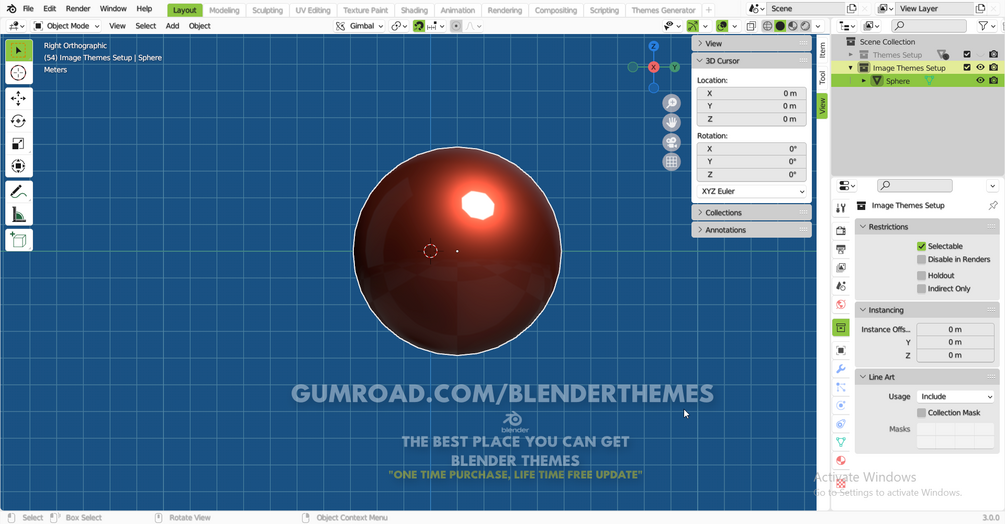Image resolution: width=1005 pixels, height=524 pixels.
Task: Select the Scale tool
Action: point(19,143)
